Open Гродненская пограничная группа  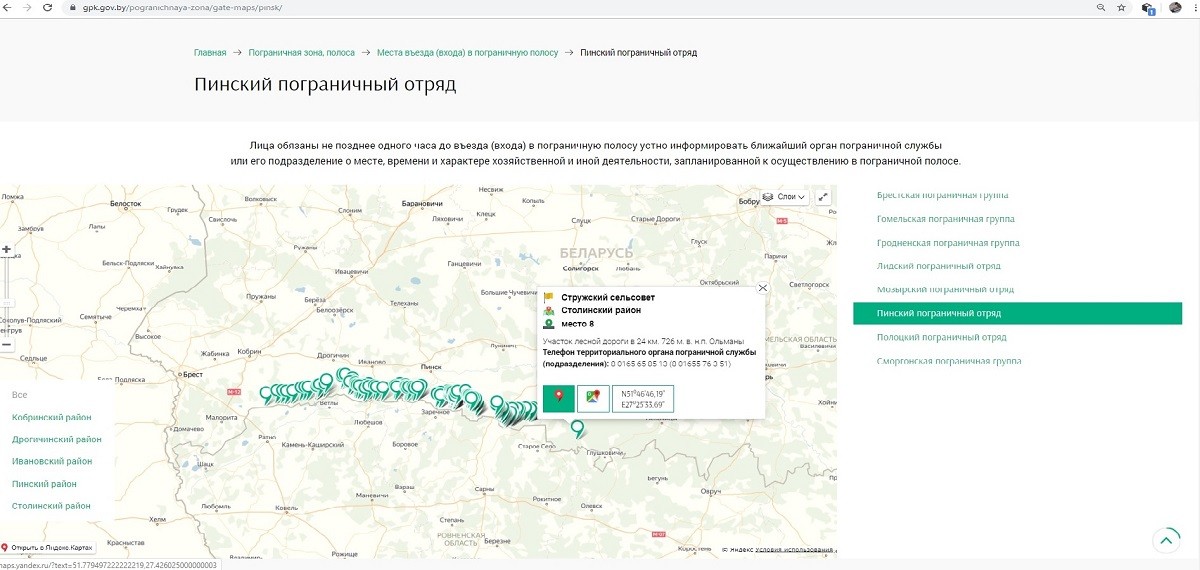[x=947, y=243]
